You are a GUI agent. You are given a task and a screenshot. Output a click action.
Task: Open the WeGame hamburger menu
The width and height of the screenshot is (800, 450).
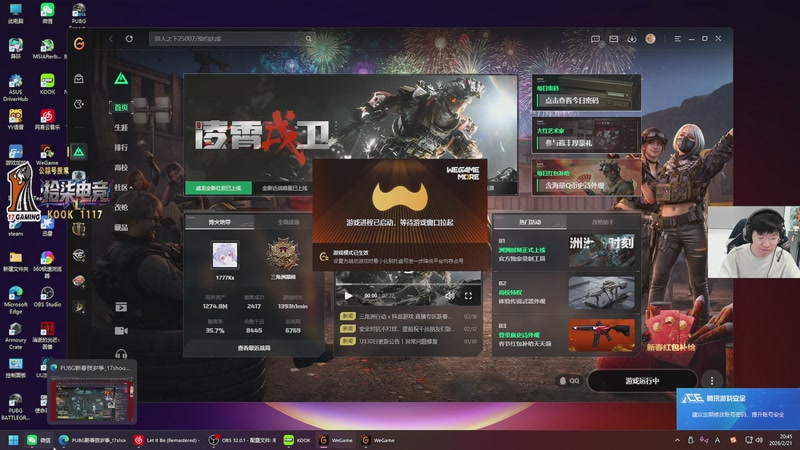(678, 39)
